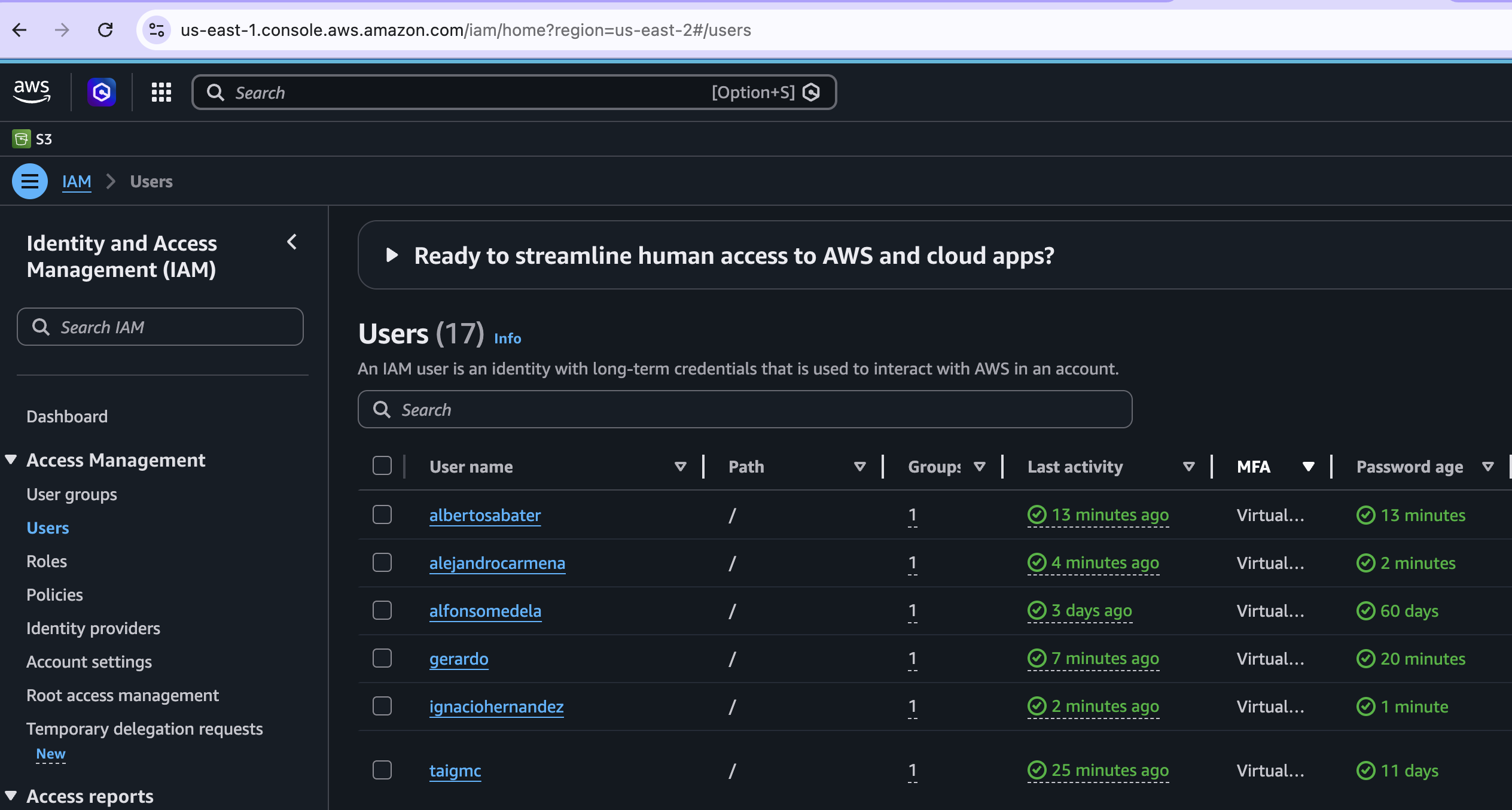The image size is (1512, 810).
Task: Open the Services grid icon
Action: [160, 92]
